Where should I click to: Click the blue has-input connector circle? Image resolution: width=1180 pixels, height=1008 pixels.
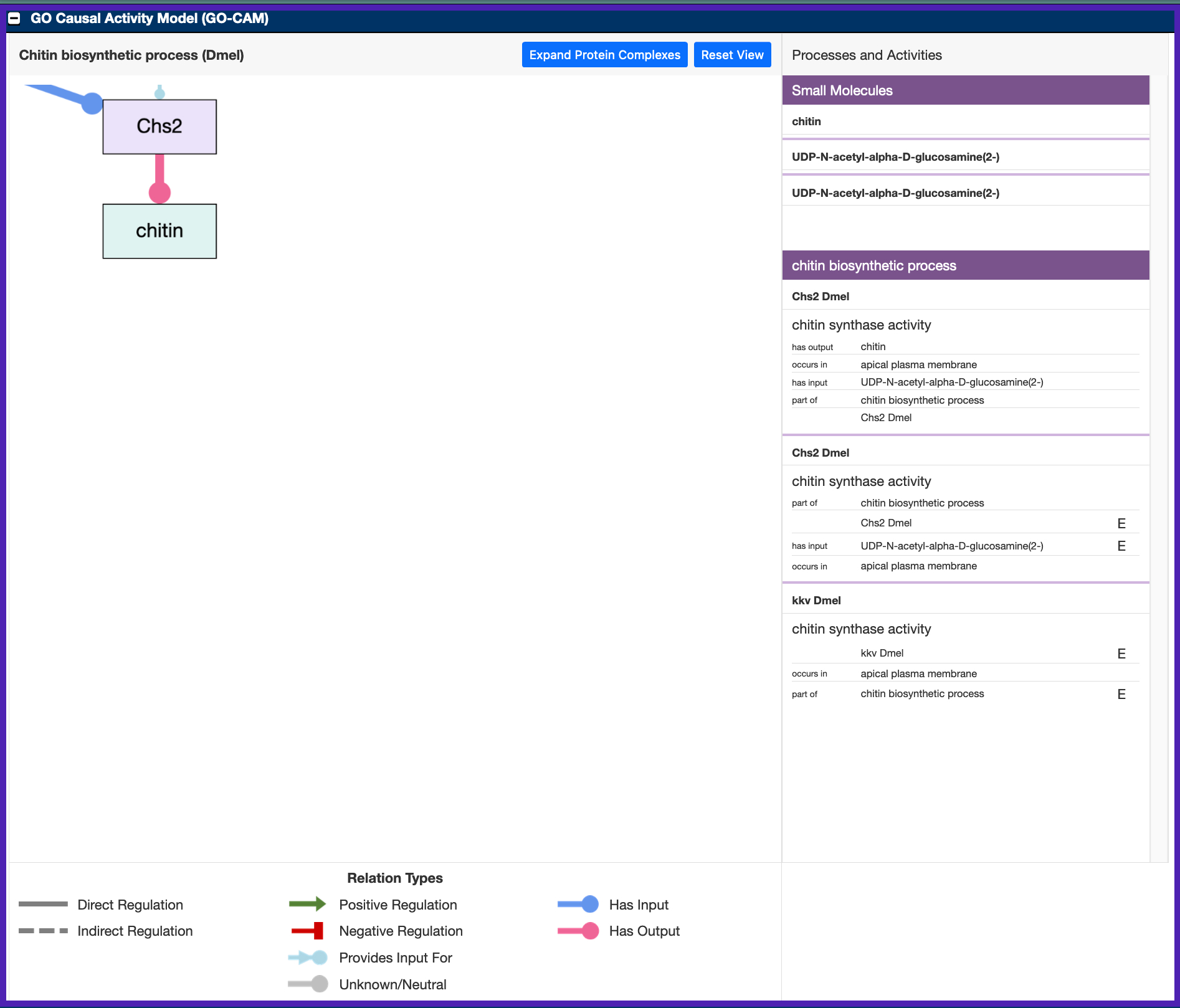(x=92, y=103)
